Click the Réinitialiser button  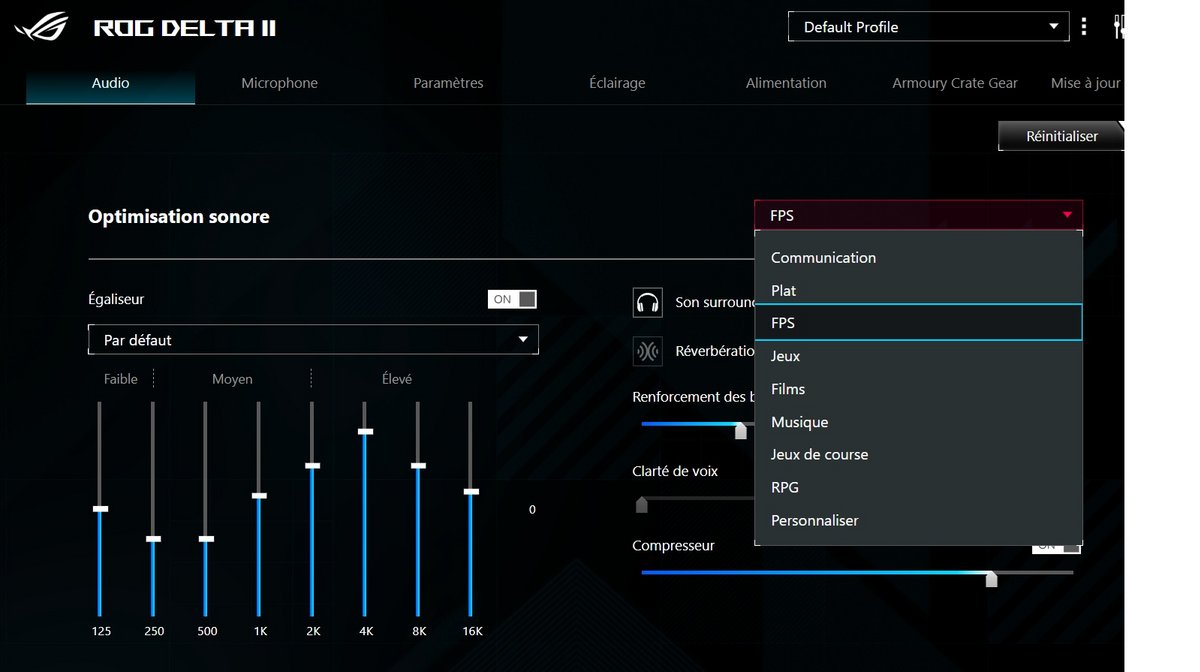[x=1061, y=136]
